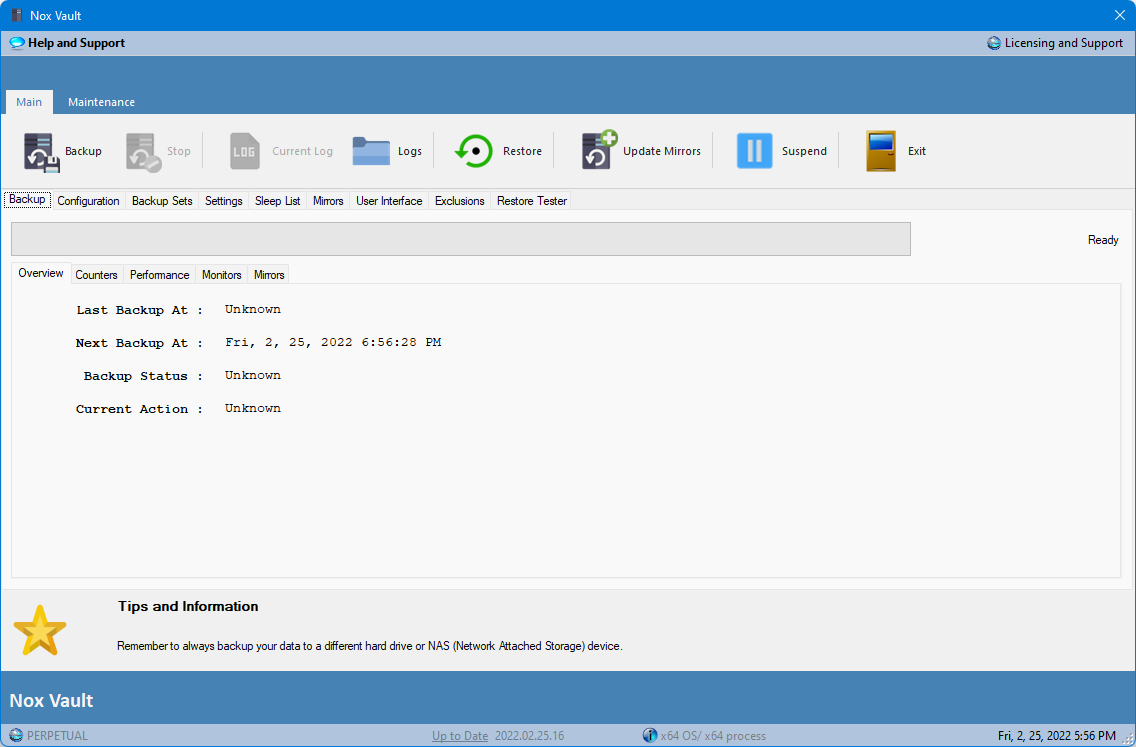
Task: Click the blue Suspend pause icon
Action: (754, 151)
